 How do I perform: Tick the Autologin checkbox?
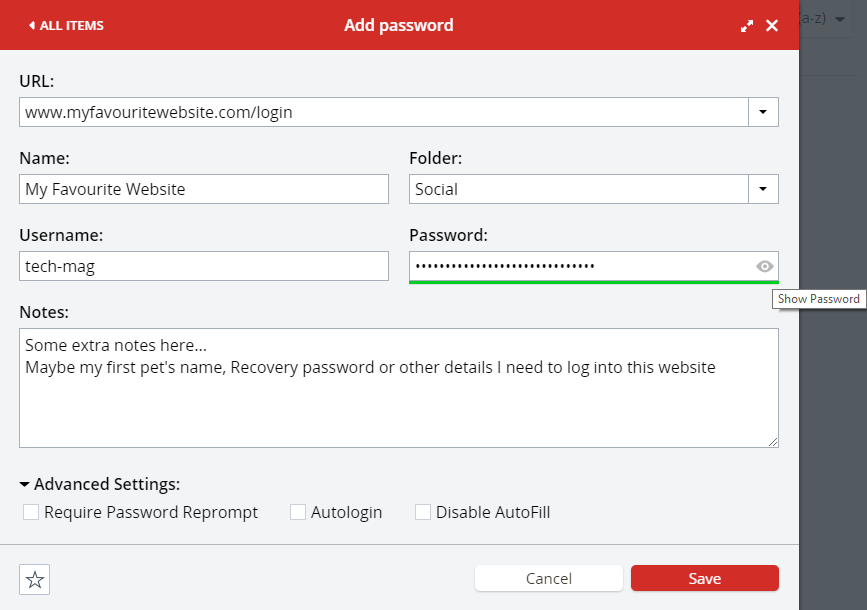pyautogui.click(x=298, y=512)
